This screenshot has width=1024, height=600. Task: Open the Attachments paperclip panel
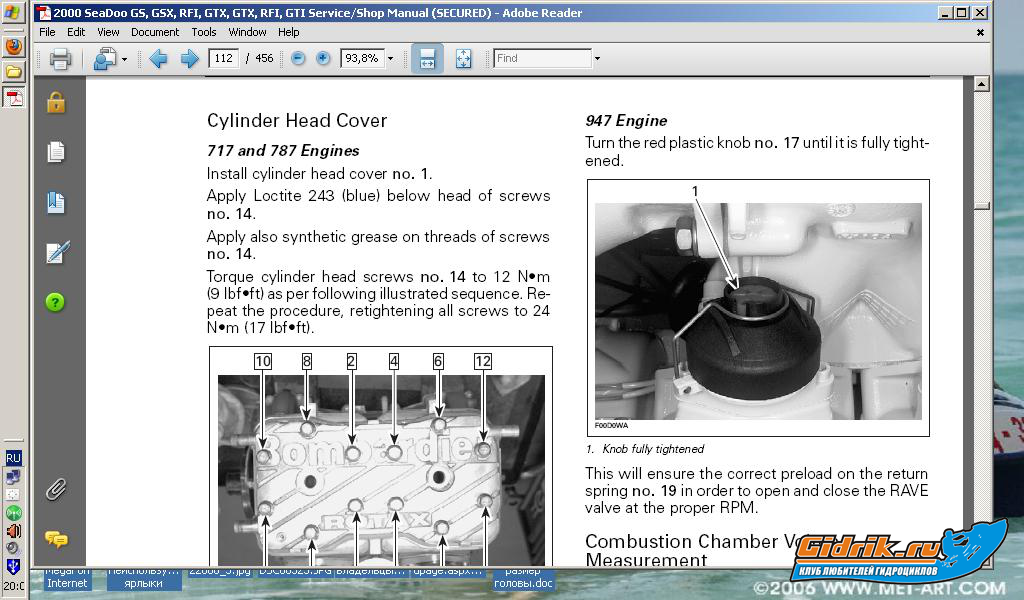(56, 490)
